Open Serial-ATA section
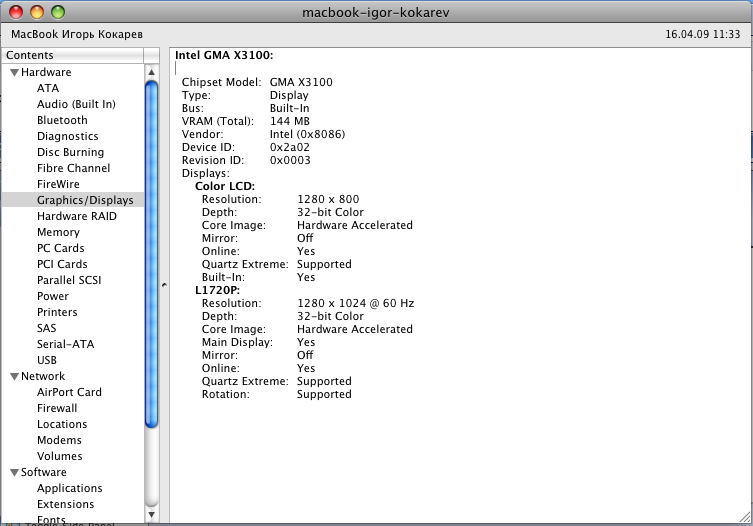The image size is (753, 526). tap(65, 344)
